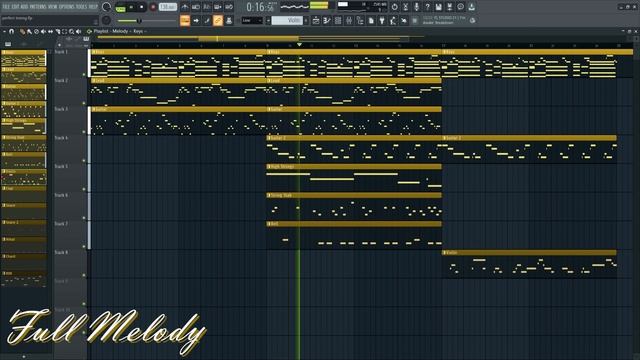Click the 0:16 time display
Image resolution: width=640 pixels, height=360 pixels.
[260, 7]
